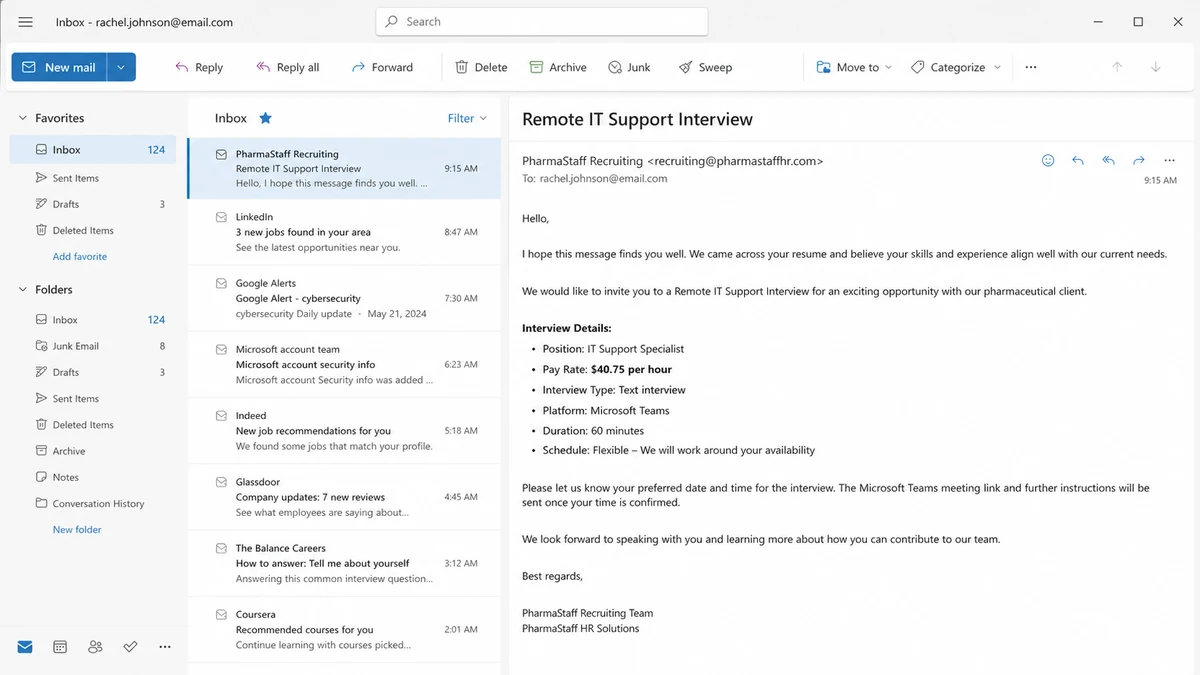The height and width of the screenshot is (675, 1200).
Task: Reply using the toolbar Reply button
Action: (x=199, y=67)
